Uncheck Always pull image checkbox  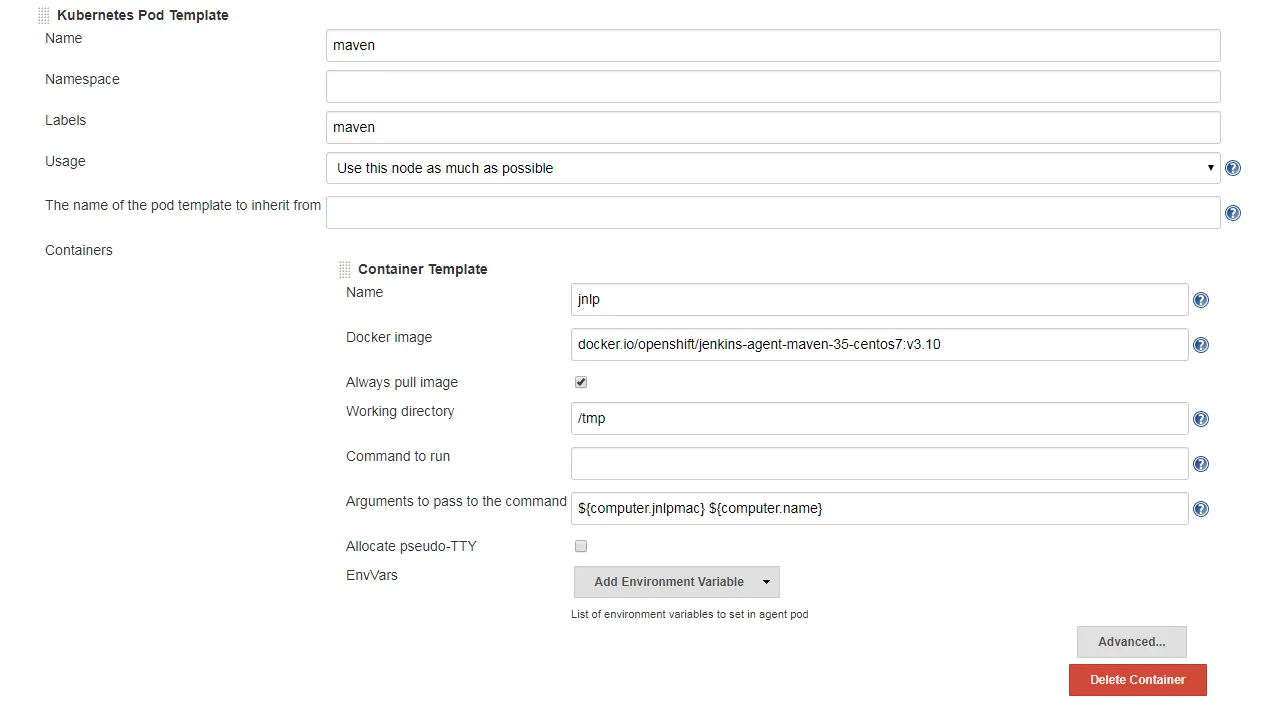581,382
